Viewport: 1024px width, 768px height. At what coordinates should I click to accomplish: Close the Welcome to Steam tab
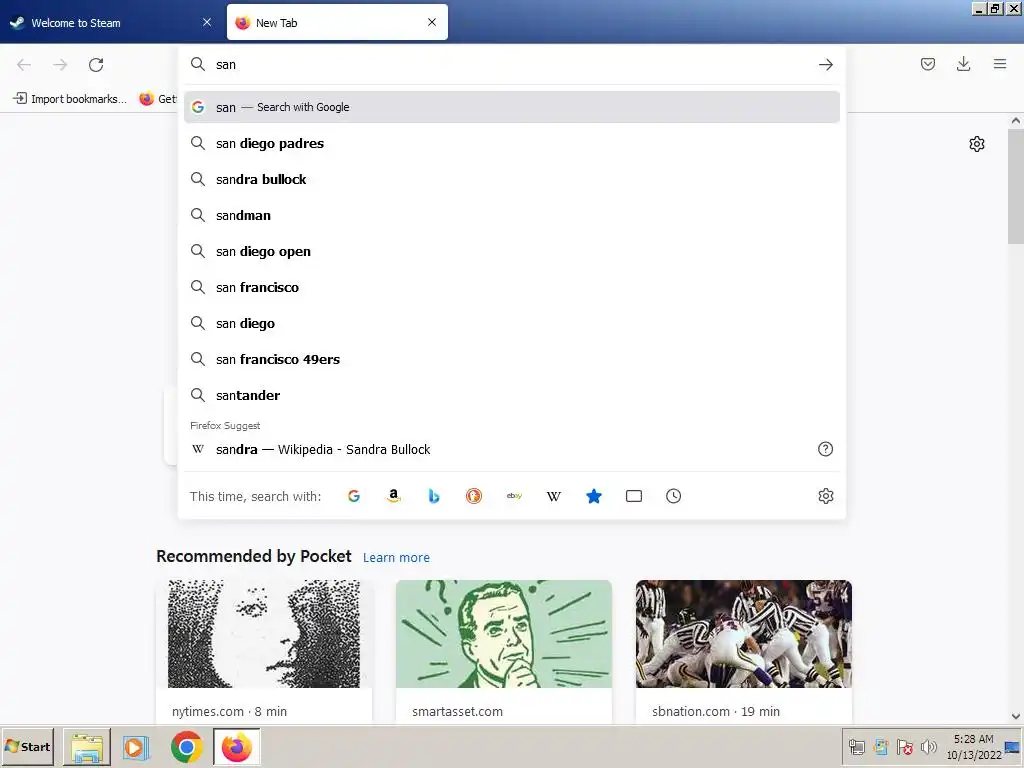point(207,22)
